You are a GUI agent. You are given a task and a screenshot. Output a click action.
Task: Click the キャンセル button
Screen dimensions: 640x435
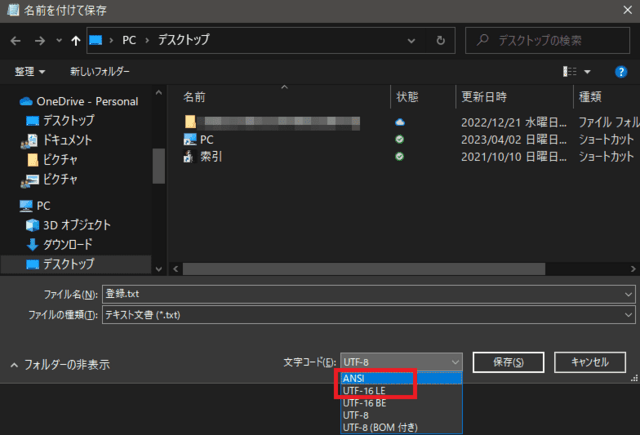(x=589, y=361)
